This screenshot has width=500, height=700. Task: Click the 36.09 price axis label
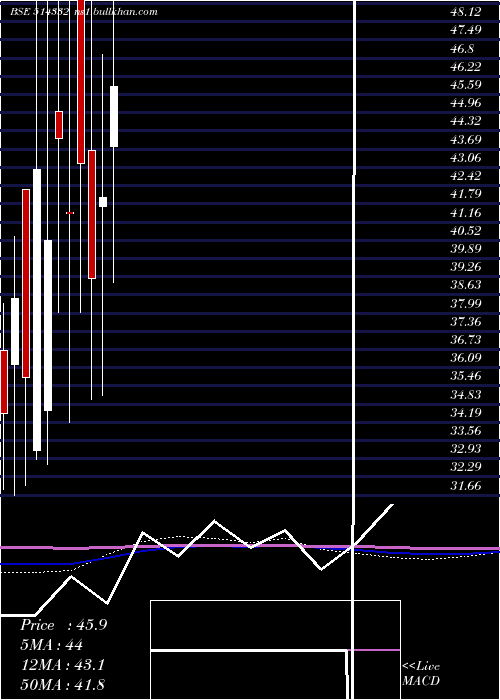[466, 358]
